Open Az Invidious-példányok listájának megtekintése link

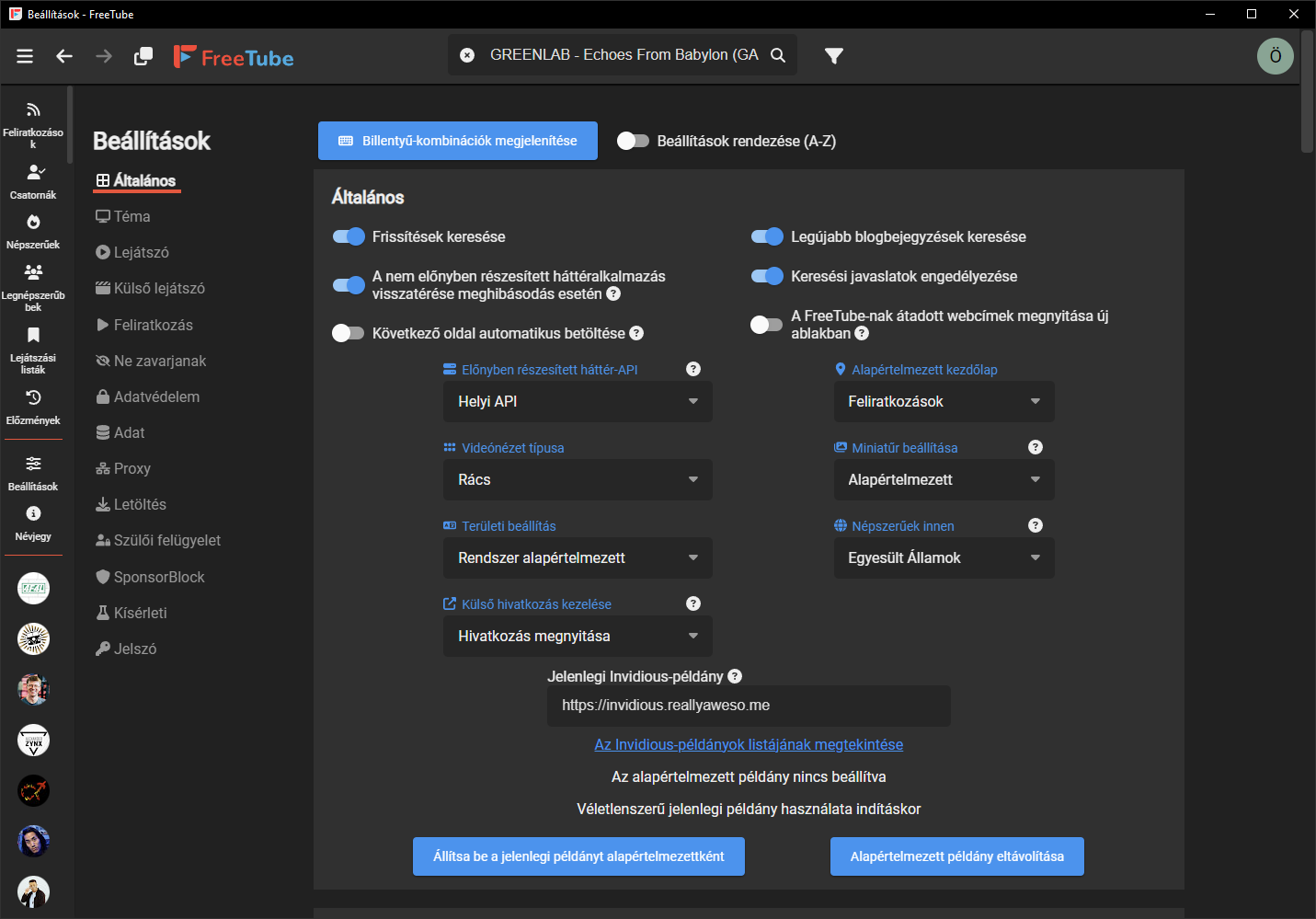(749, 744)
